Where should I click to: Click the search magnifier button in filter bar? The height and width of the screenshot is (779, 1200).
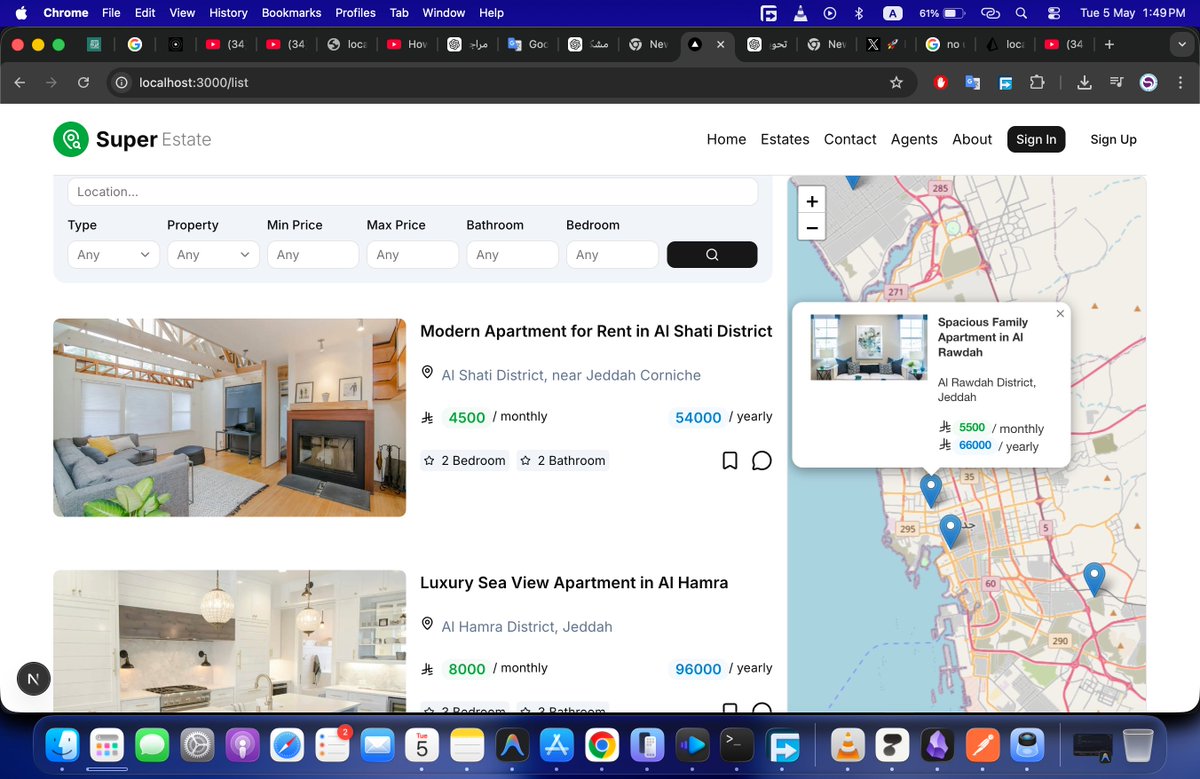coord(712,254)
